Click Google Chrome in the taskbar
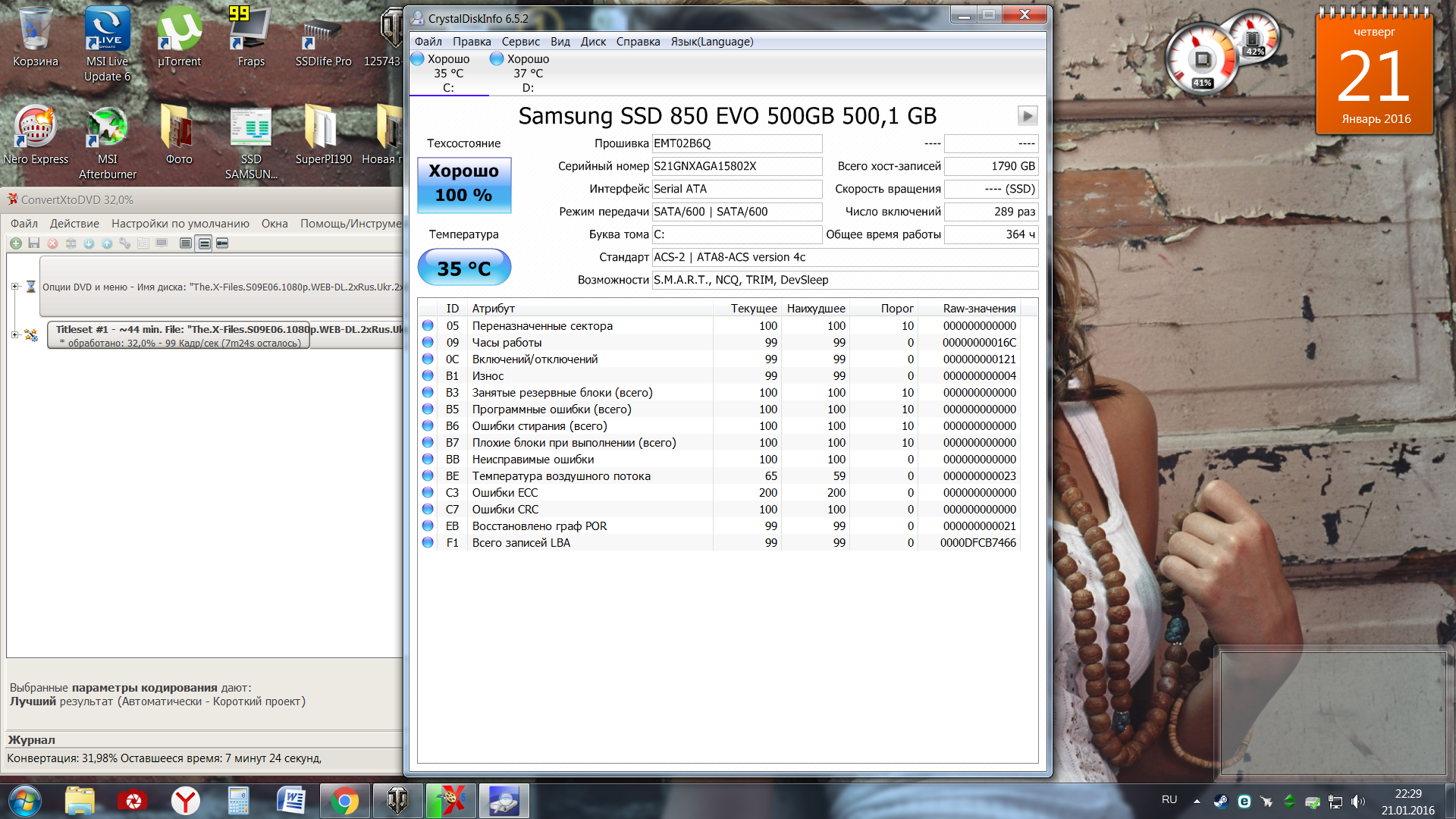Viewport: 1456px width, 819px height. tap(344, 801)
